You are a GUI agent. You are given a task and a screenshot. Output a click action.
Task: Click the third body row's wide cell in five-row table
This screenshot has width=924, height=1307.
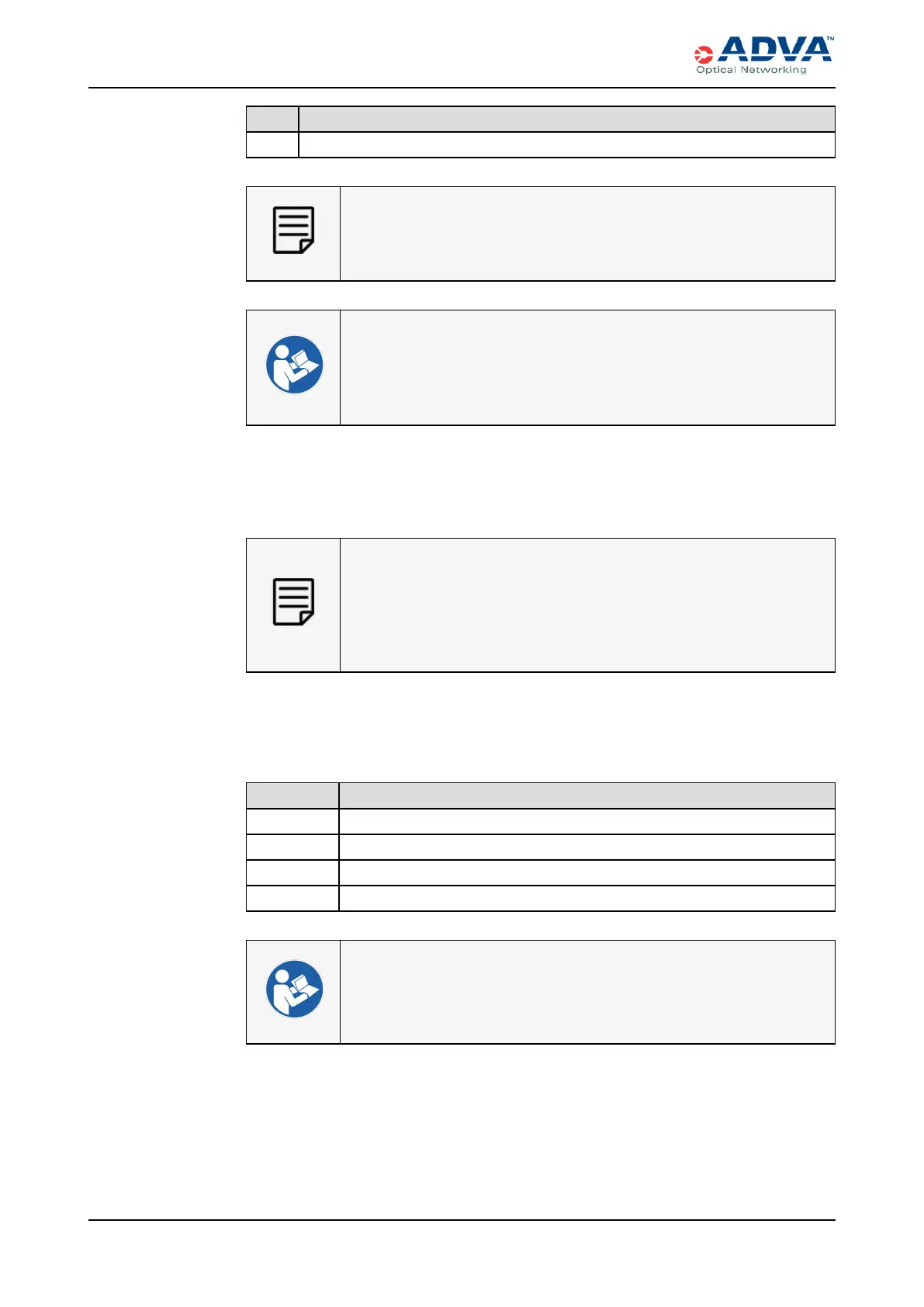[587, 872]
